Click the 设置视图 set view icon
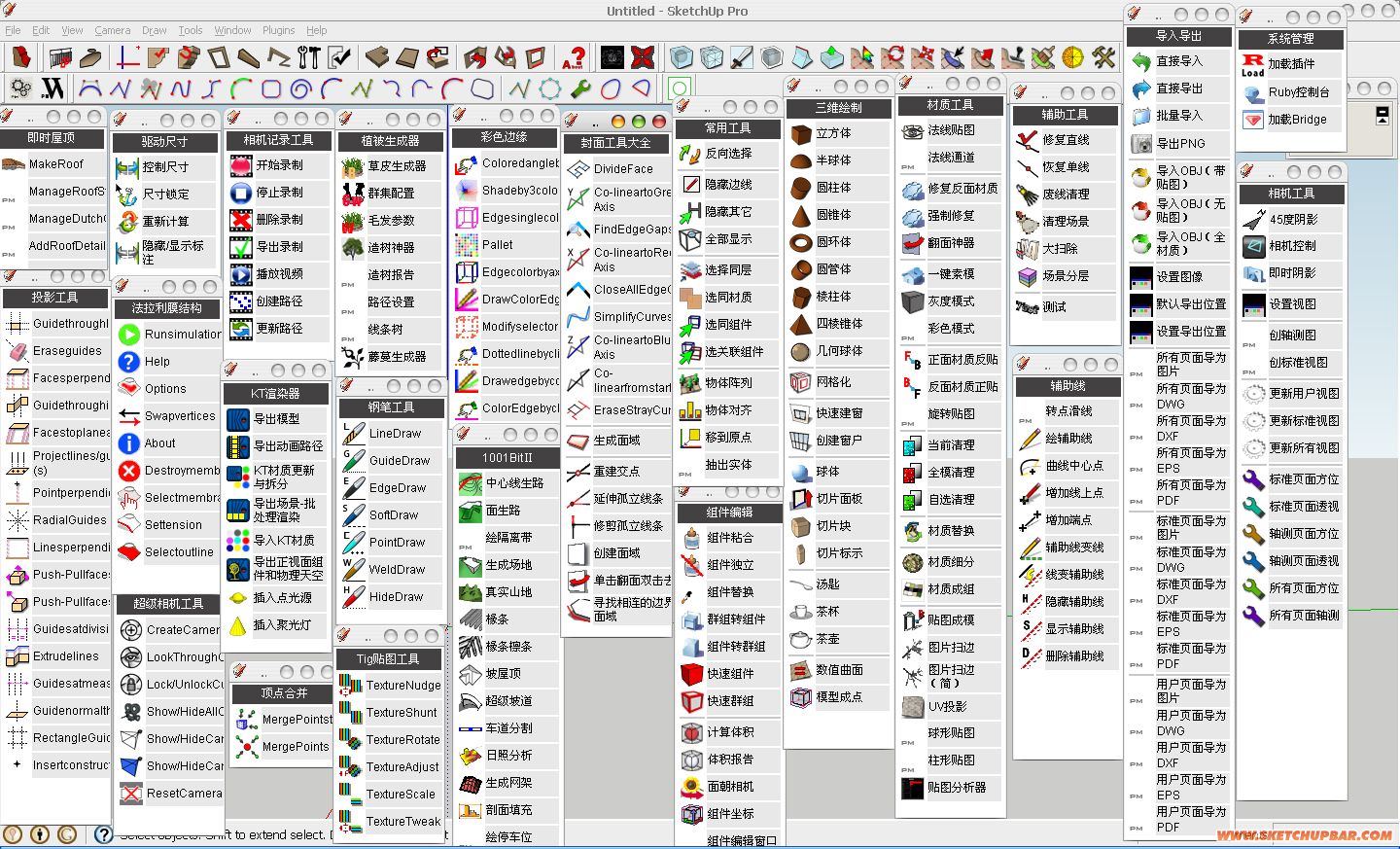 (x=1254, y=304)
